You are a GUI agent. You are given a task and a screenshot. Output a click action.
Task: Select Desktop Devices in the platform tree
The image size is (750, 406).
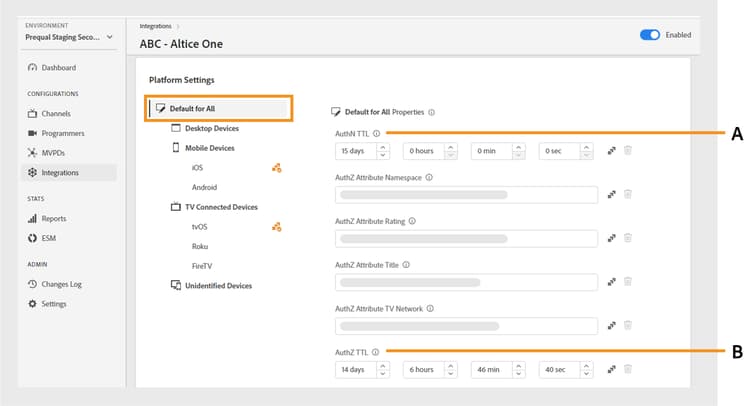point(211,129)
